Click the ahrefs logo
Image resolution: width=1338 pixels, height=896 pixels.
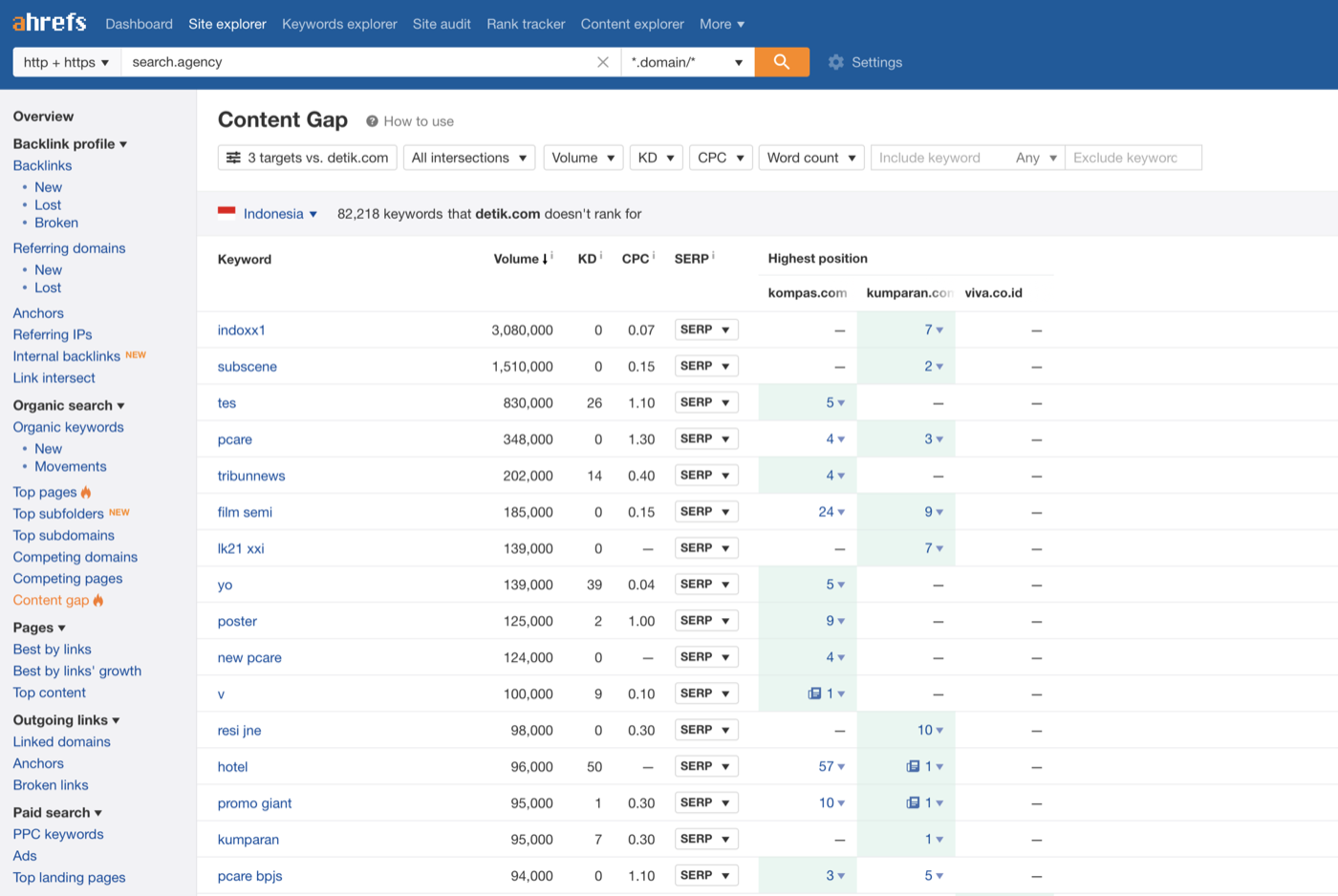click(x=49, y=22)
